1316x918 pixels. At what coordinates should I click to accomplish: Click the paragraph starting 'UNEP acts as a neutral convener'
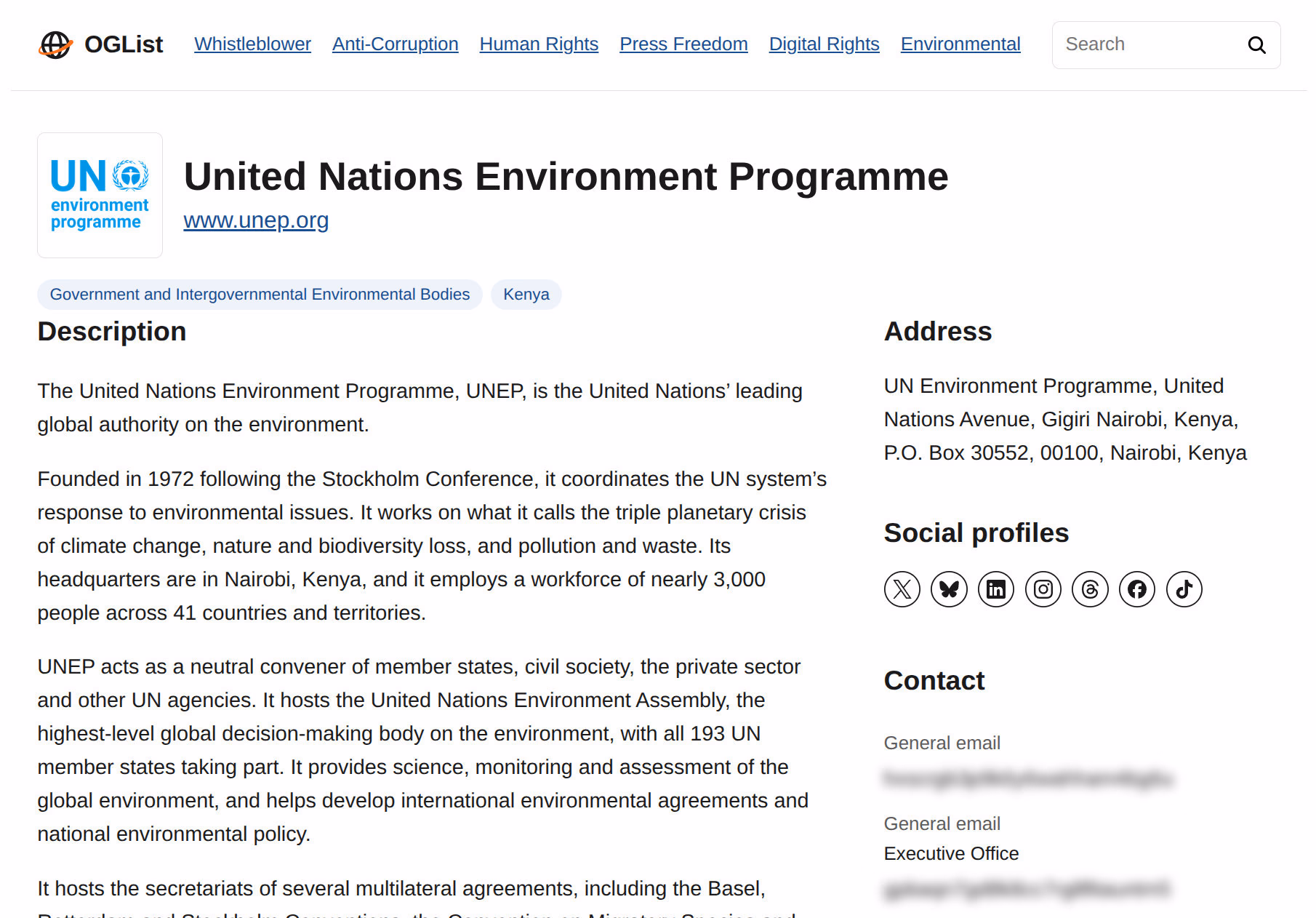423,750
